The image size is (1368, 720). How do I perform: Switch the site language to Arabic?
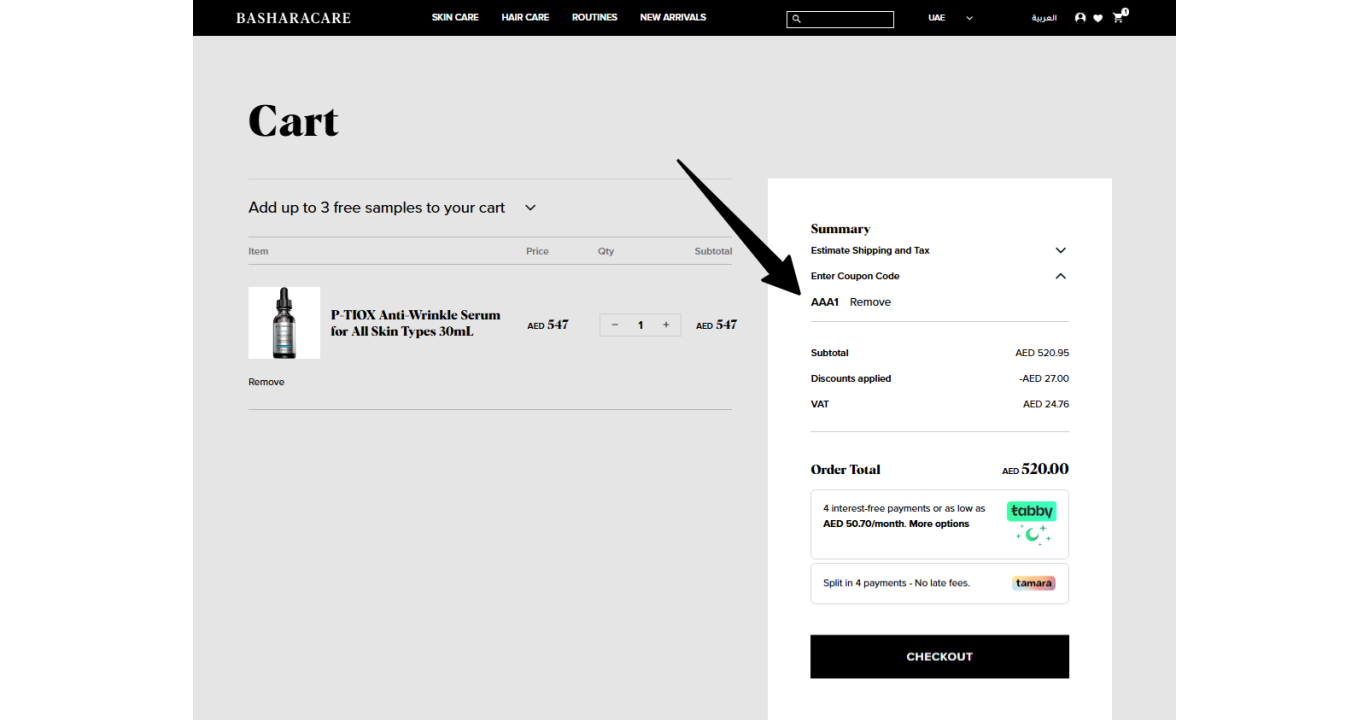[1044, 18]
